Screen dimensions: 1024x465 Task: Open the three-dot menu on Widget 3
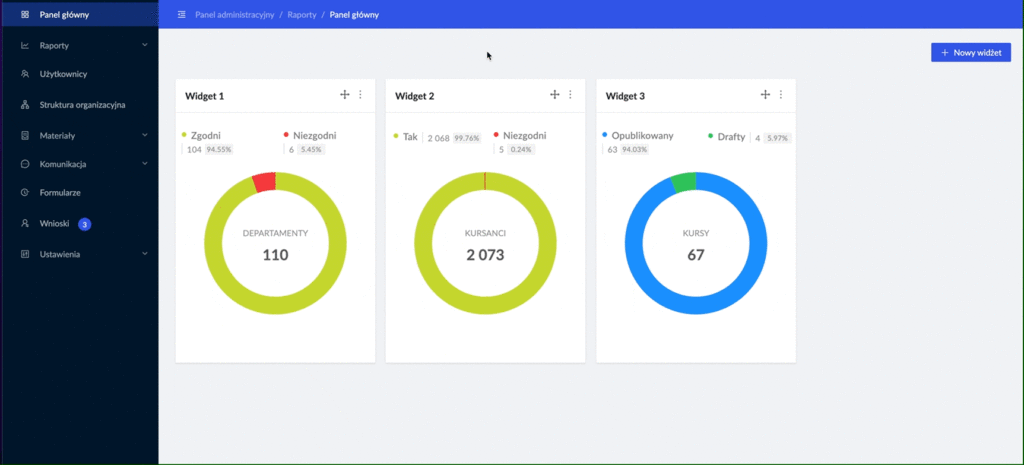point(781,95)
